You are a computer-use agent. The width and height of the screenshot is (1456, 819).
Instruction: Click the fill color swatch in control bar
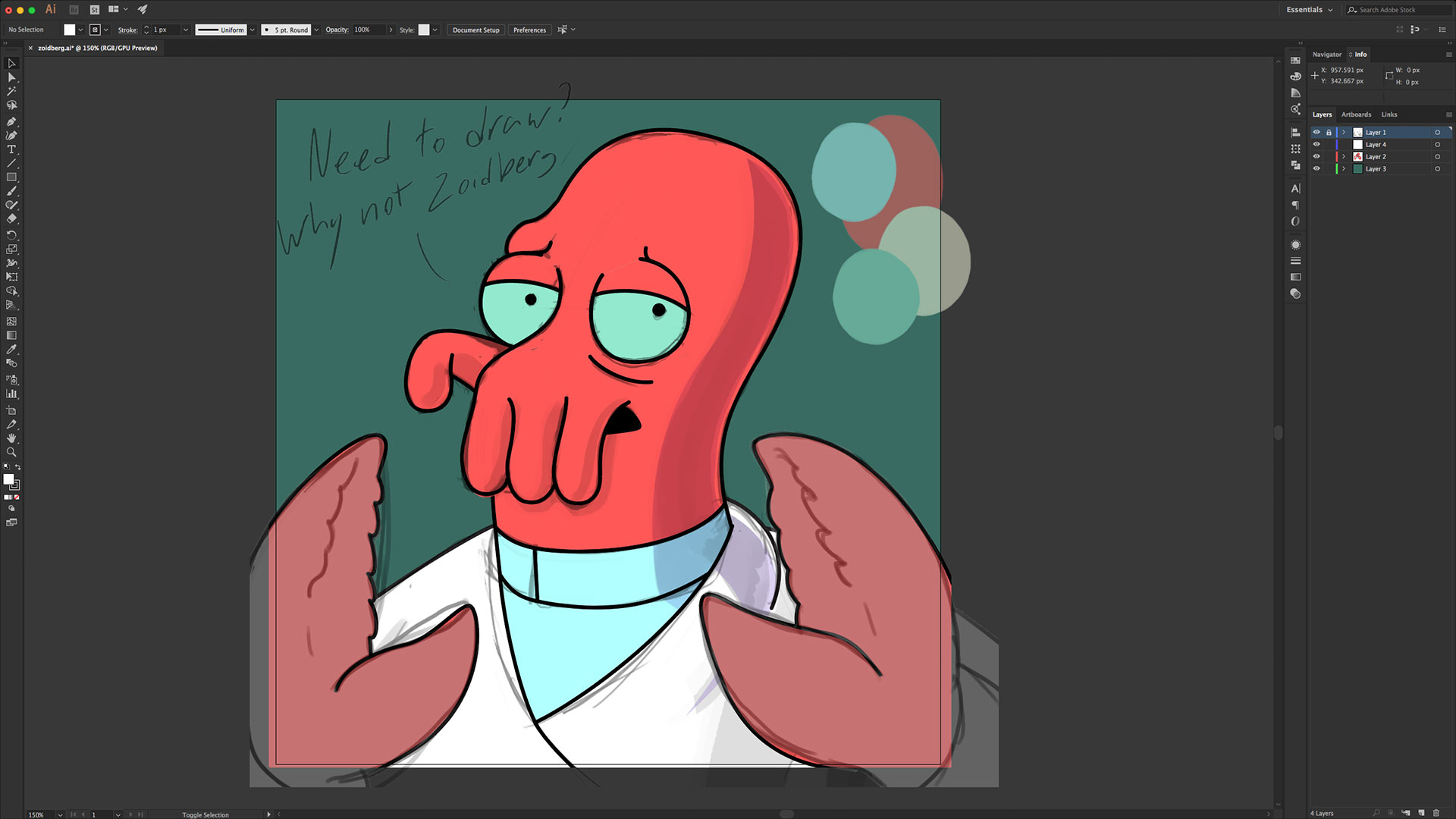pos(70,30)
